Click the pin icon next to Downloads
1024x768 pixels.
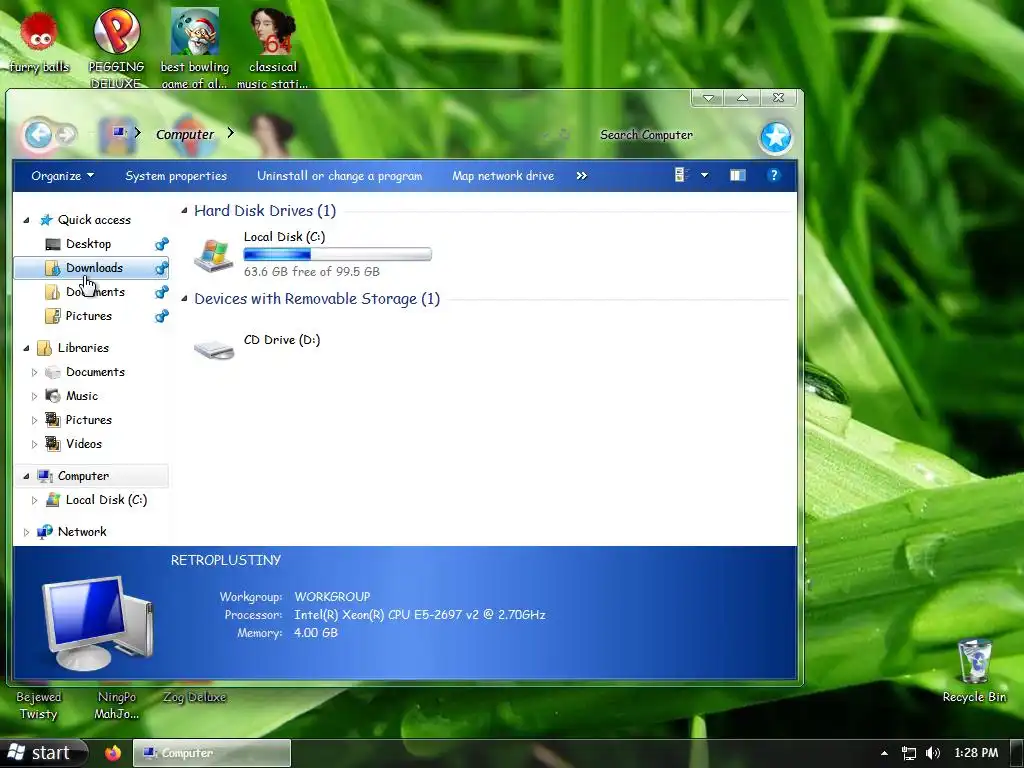[x=161, y=268]
